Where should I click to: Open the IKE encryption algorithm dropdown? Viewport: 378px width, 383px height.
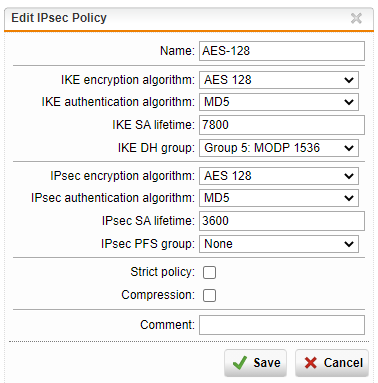click(279, 80)
